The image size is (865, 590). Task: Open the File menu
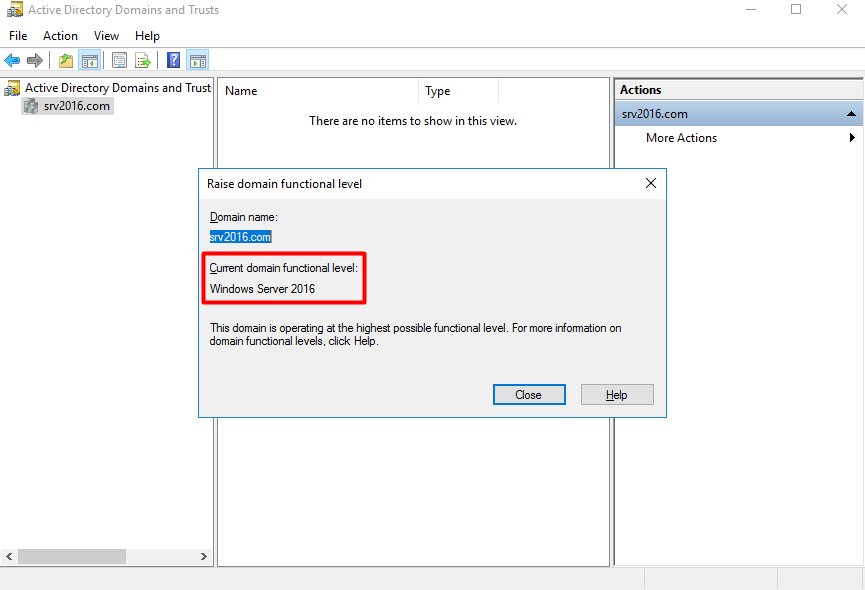[x=18, y=36]
